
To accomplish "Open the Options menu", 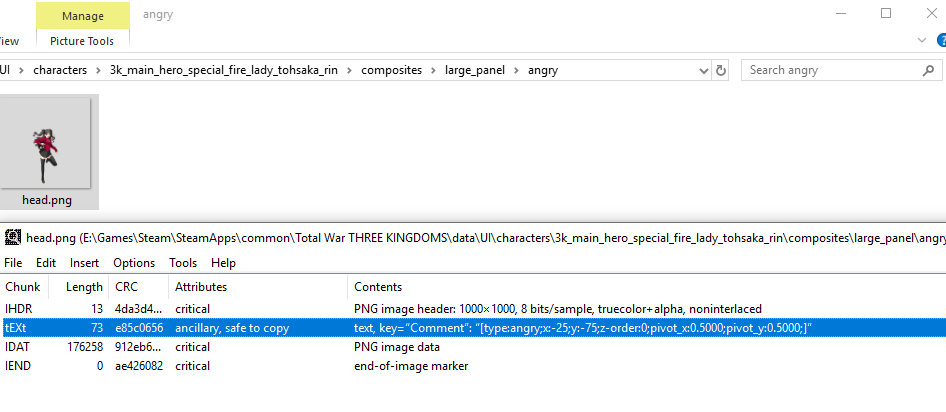I will tap(134, 263).
